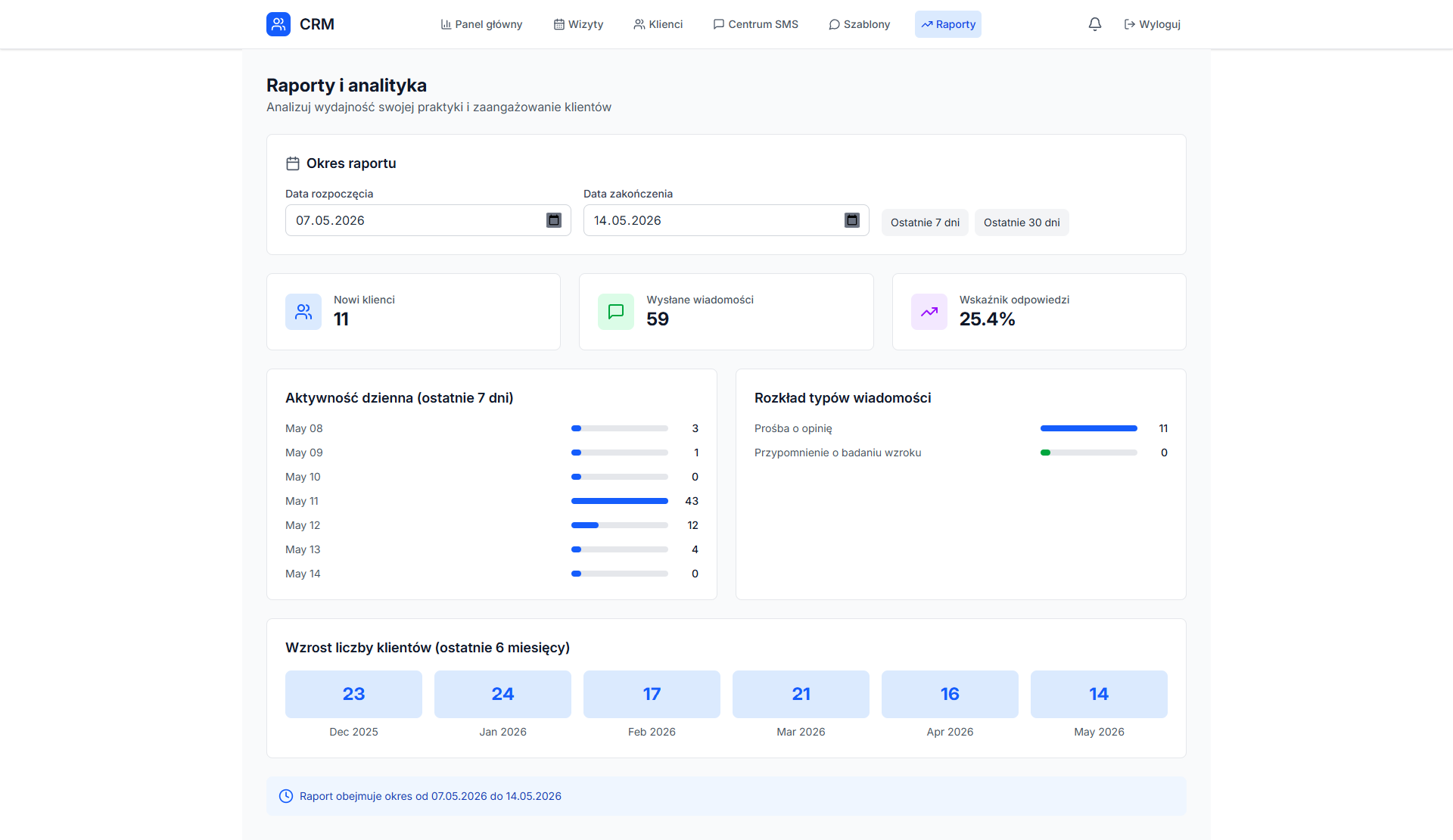Click the Aktywność dzienna section heading
This screenshot has height=840, width=1453.
pos(400,398)
